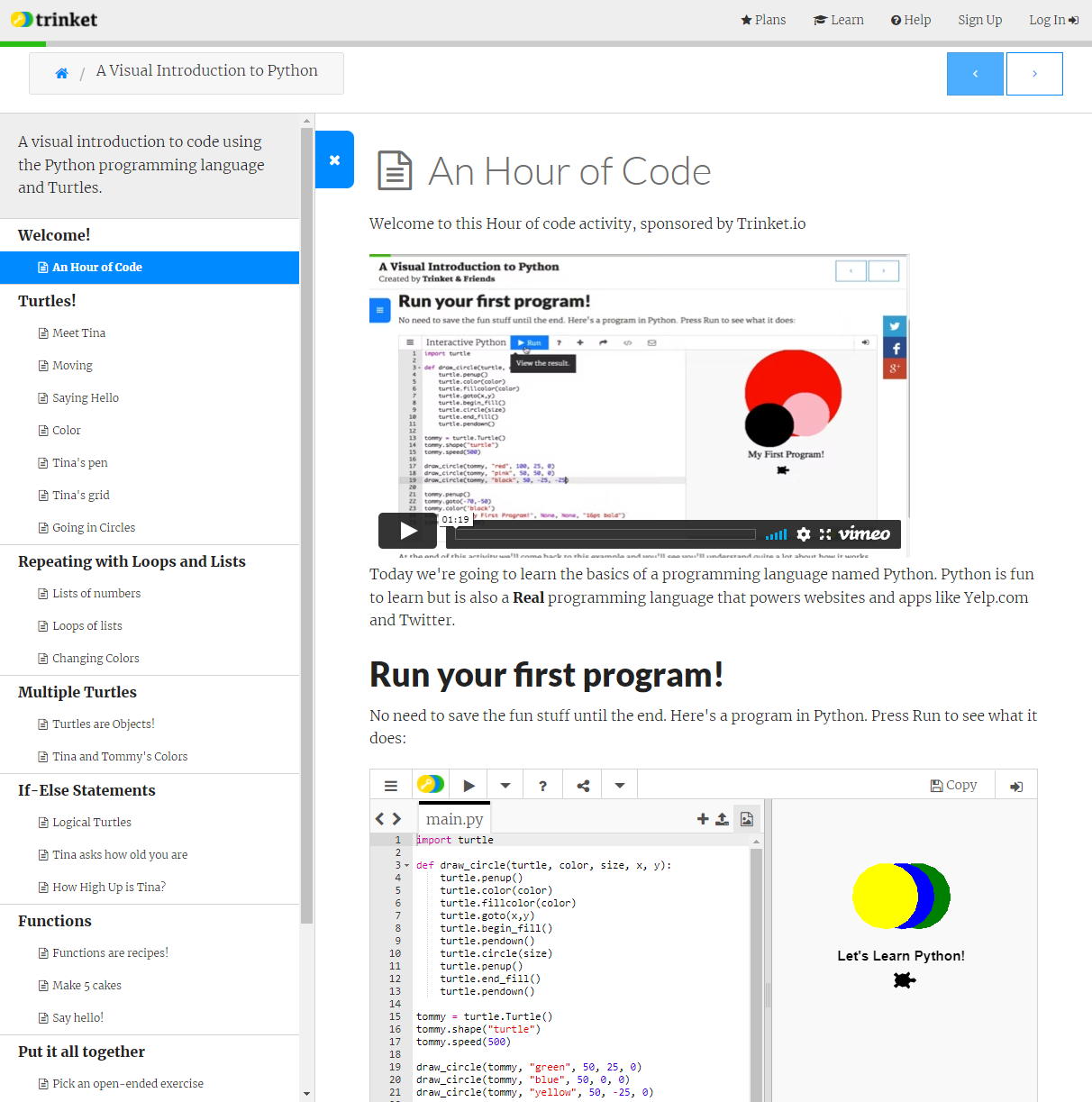This screenshot has width=1092, height=1102.
Task: Add a new file with plus icon
Action: (703, 819)
